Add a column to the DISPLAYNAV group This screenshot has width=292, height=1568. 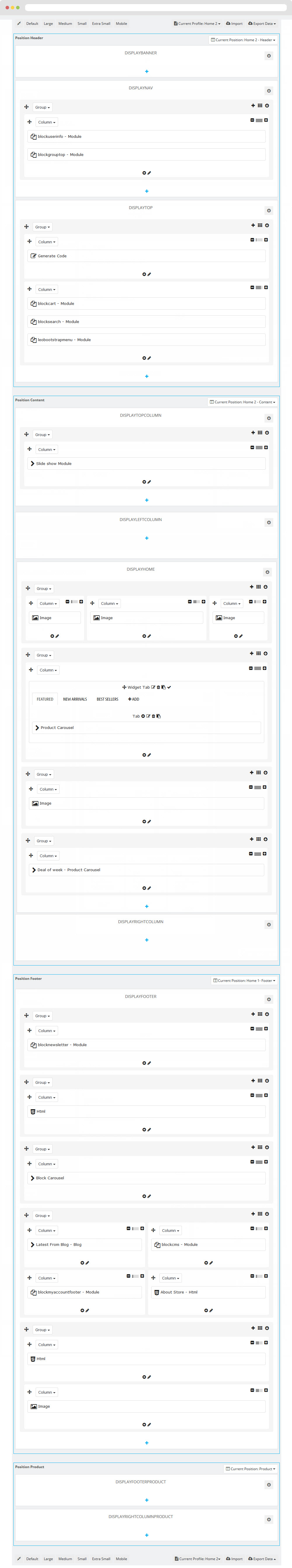pos(253,106)
